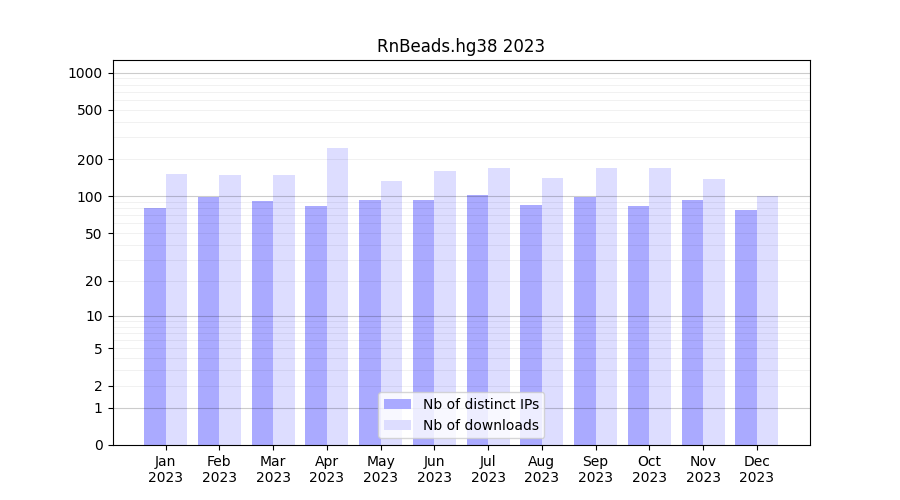Select the February downloads bar
This screenshot has width=900, height=500.
(230, 310)
